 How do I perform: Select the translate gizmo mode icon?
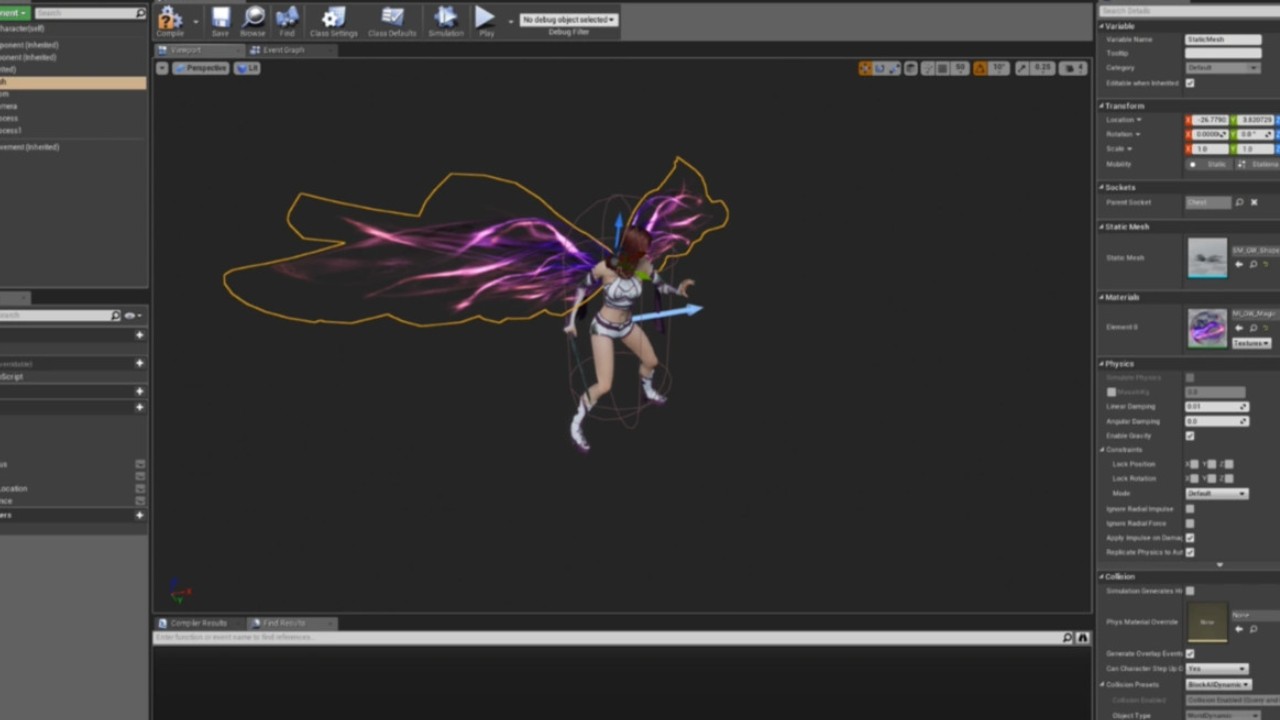tap(865, 68)
